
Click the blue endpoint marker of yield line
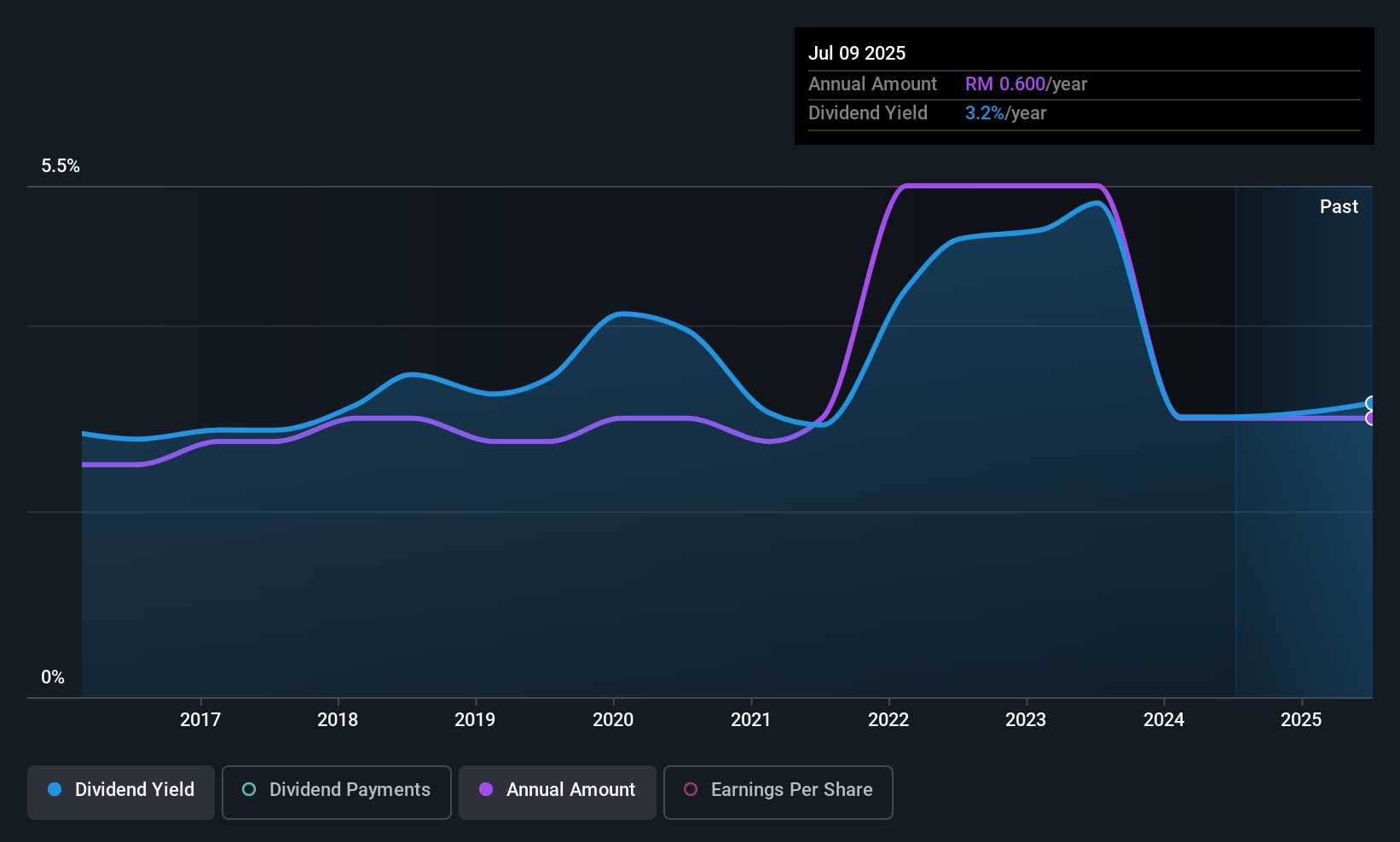(1371, 403)
